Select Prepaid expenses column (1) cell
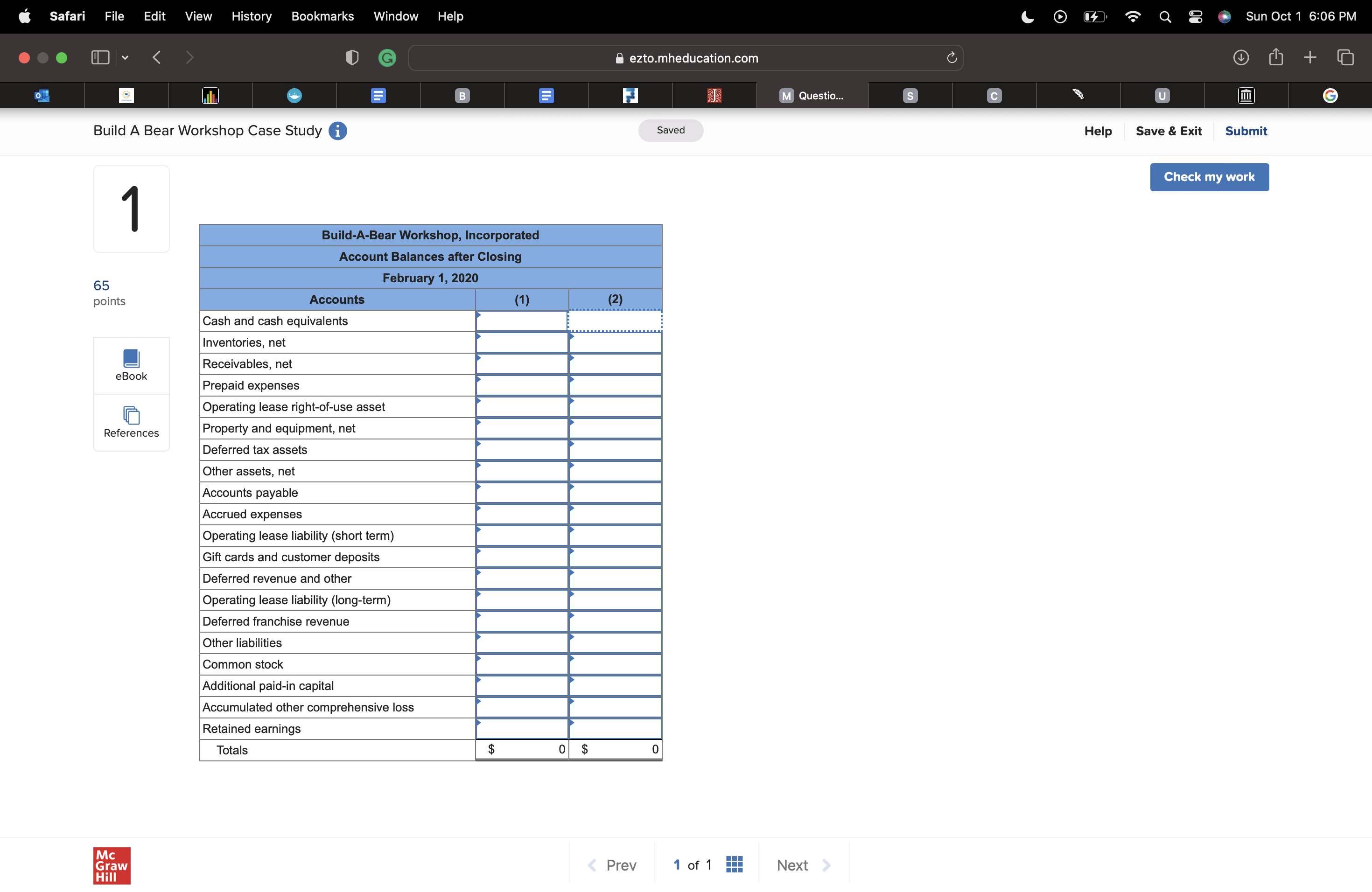1372x892 pixels. pos(522,385)
